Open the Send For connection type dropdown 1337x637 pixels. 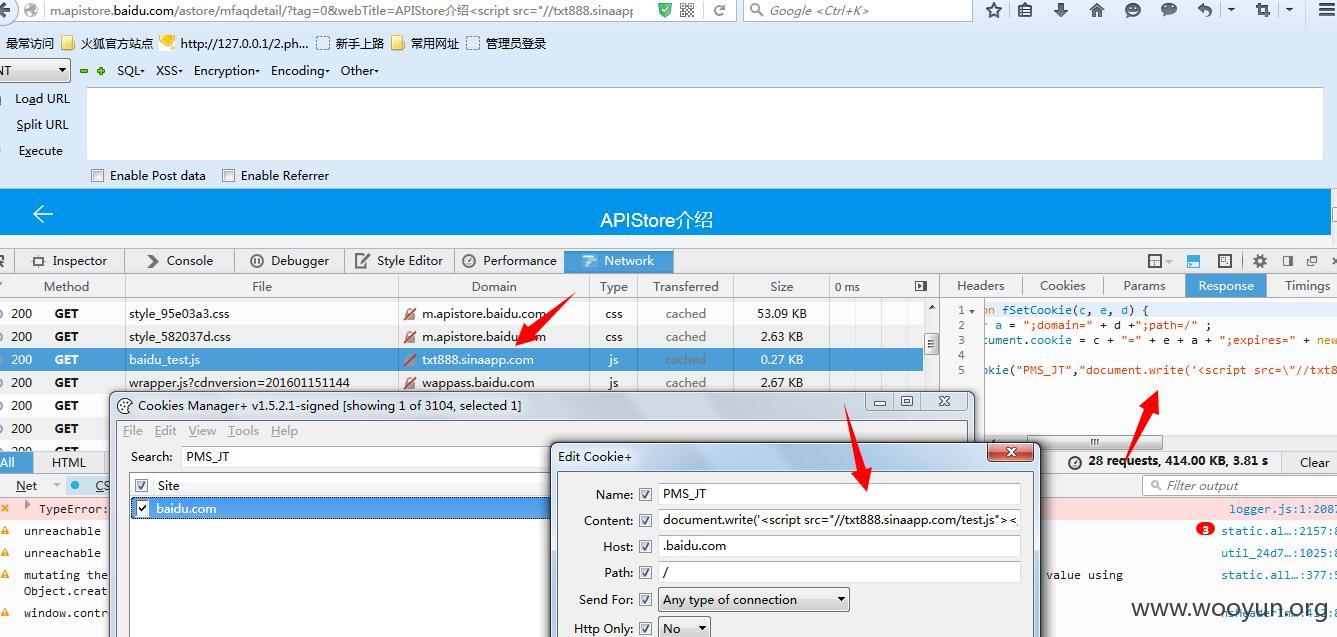[x=753, y=600]
